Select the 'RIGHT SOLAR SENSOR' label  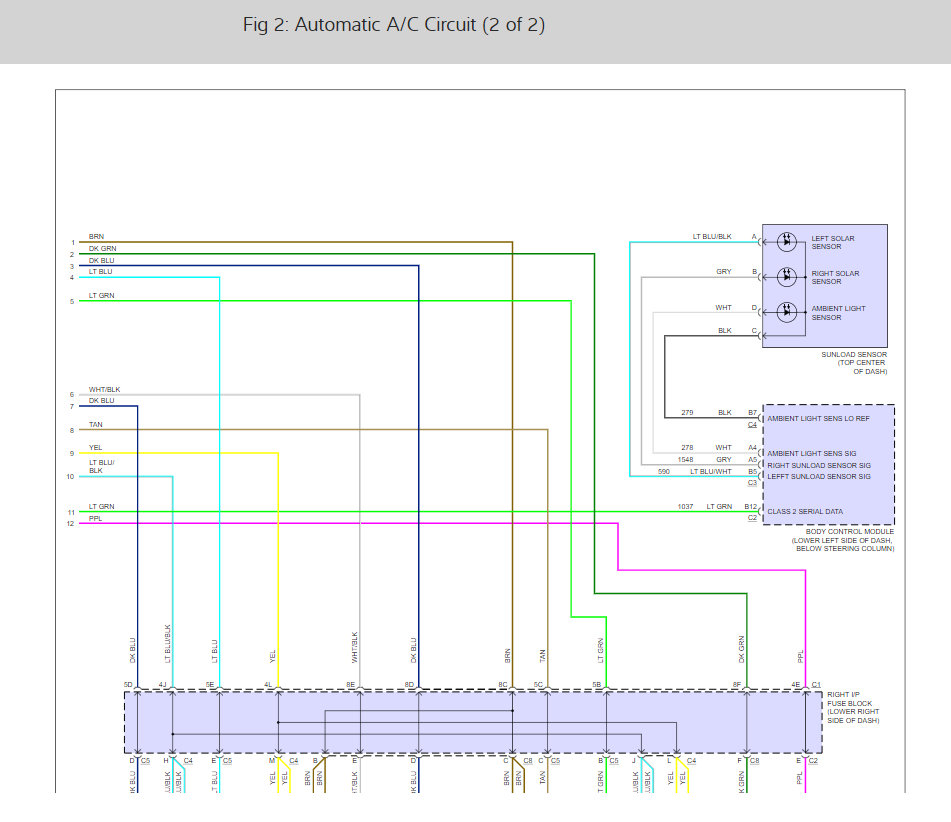pos(835,277)
